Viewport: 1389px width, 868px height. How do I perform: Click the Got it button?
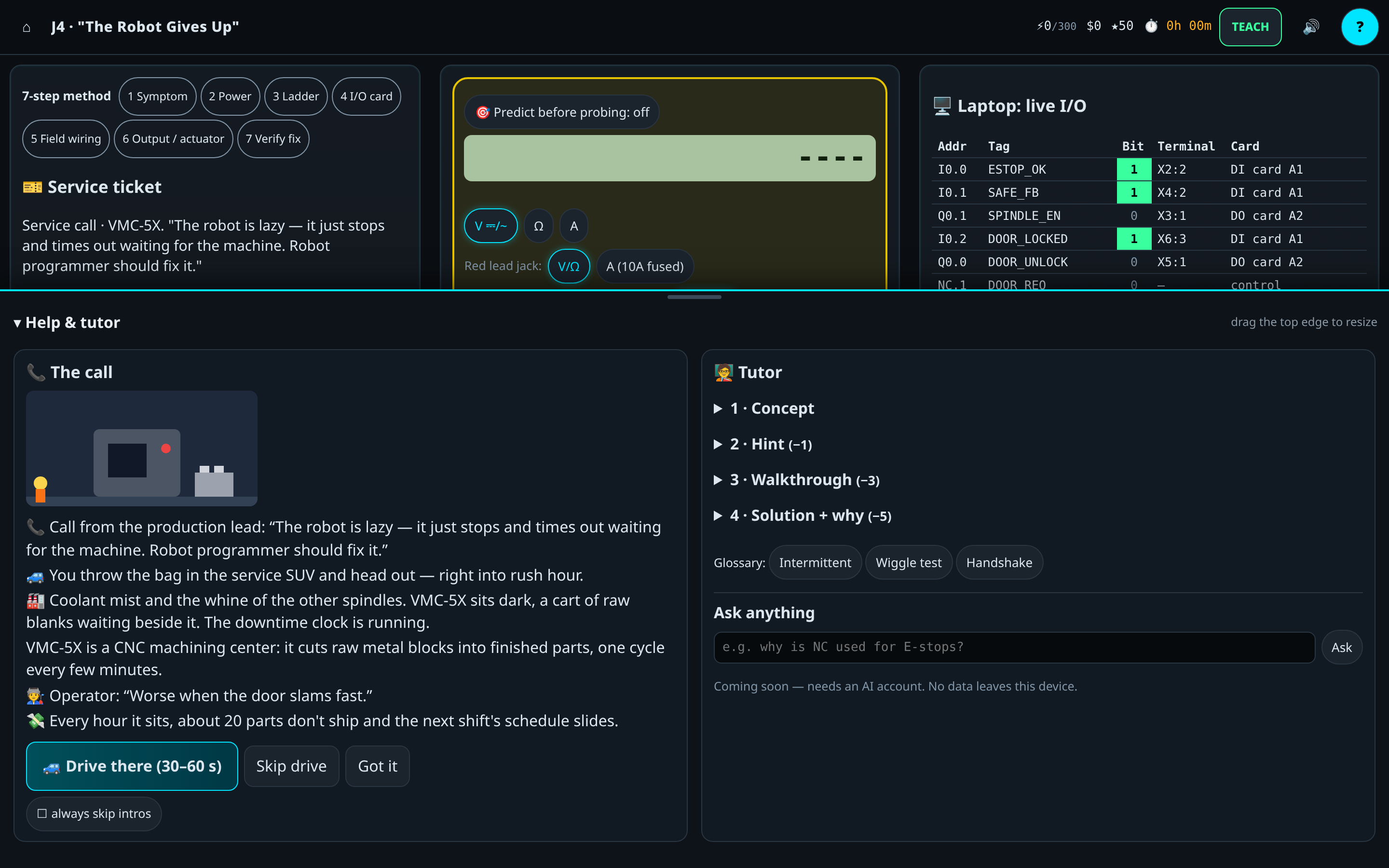click(x=378, y=766)
